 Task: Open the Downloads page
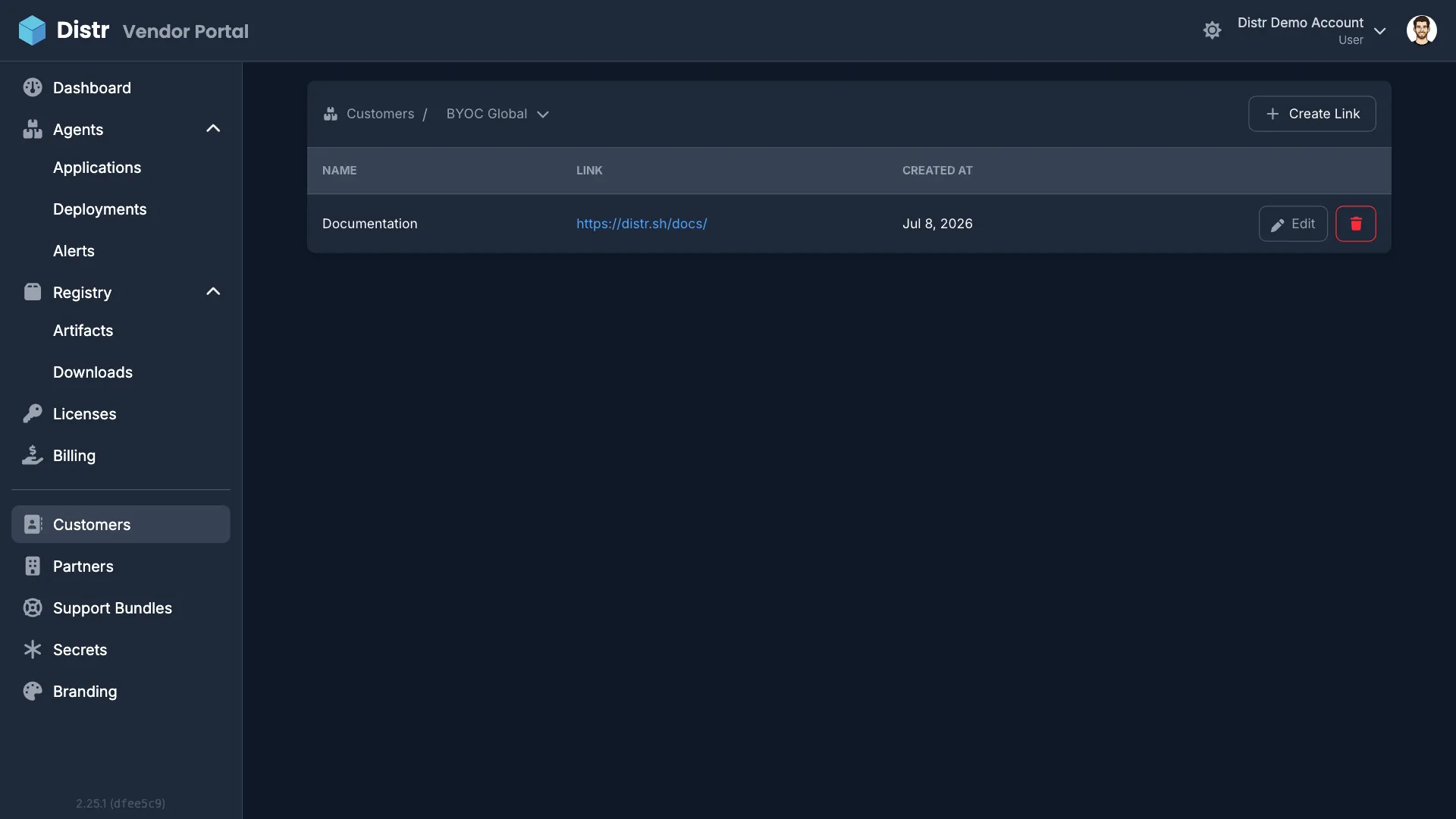(93, 372)
